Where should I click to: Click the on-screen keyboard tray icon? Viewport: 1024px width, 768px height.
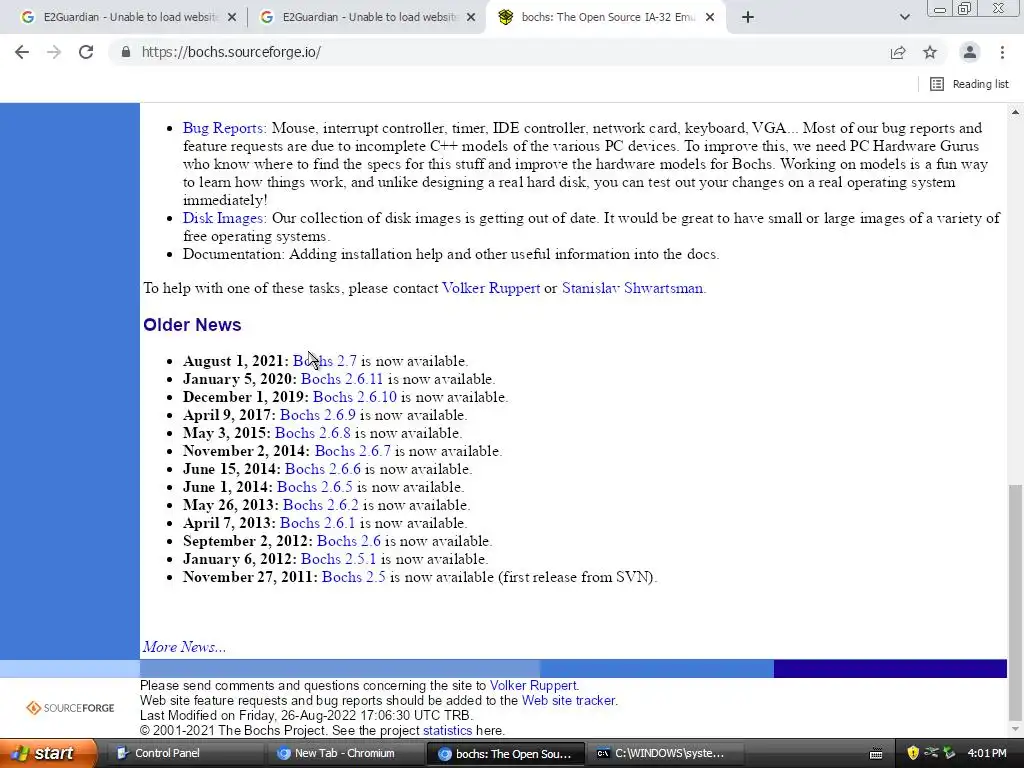(x=876, y=754)
